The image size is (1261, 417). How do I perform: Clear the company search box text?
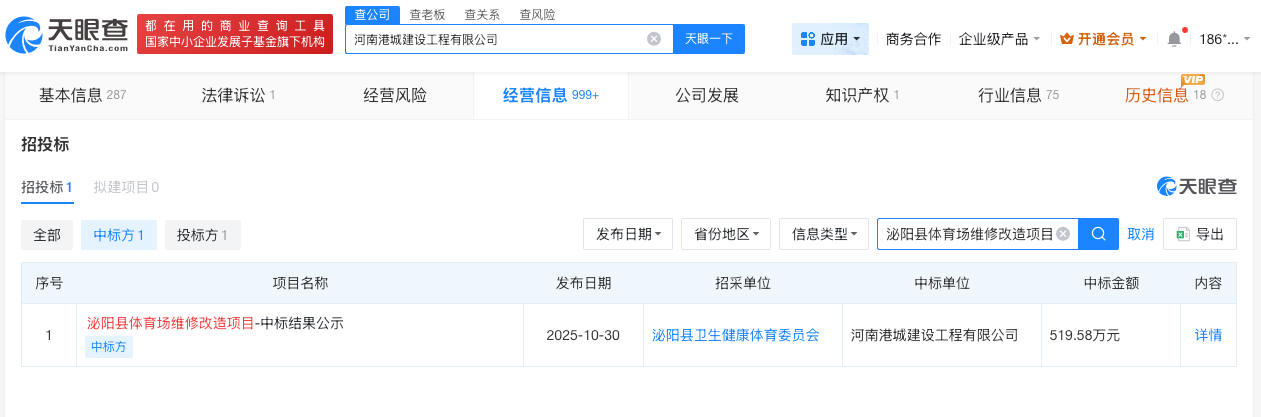[654, 39]
